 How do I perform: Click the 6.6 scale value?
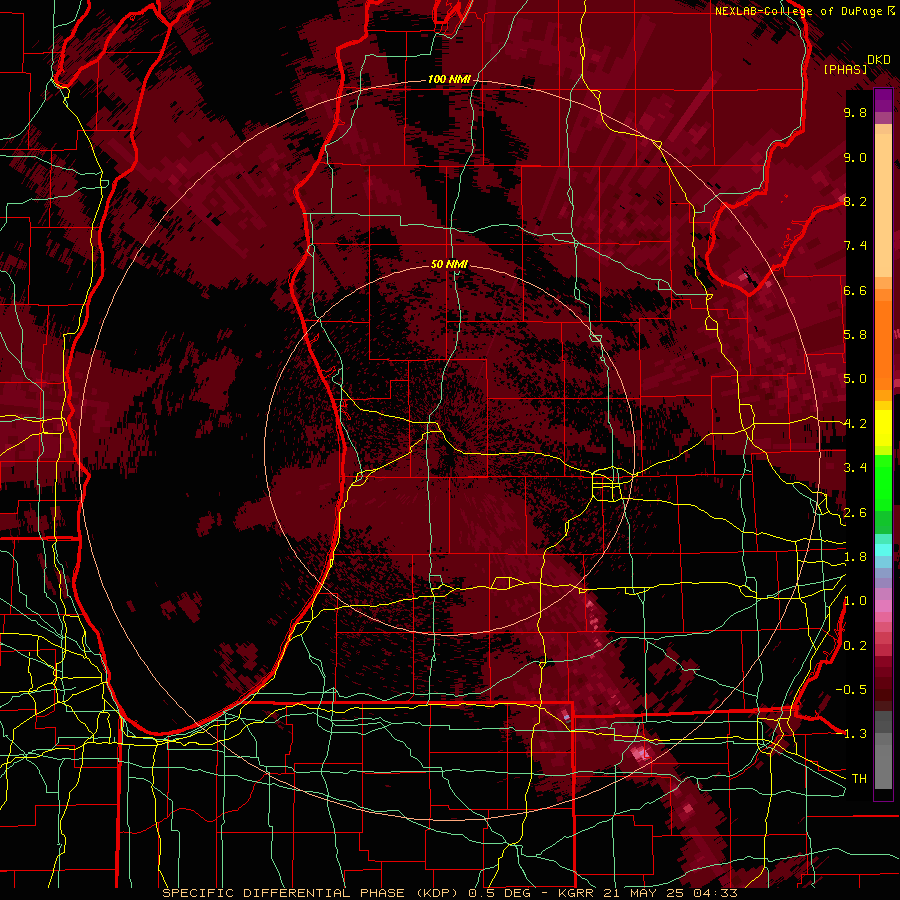pyautogui.click(x=855, y=290)
